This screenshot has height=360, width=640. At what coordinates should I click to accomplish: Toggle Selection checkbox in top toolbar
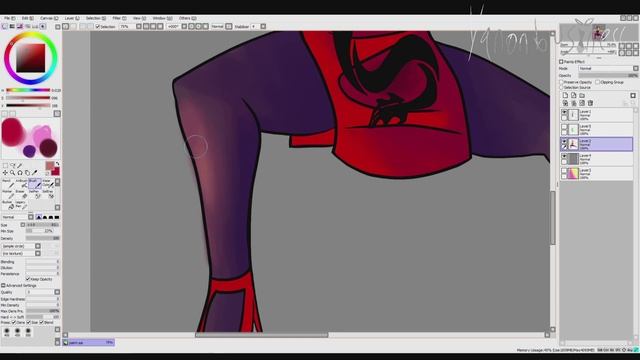click(x=98, y=27)
